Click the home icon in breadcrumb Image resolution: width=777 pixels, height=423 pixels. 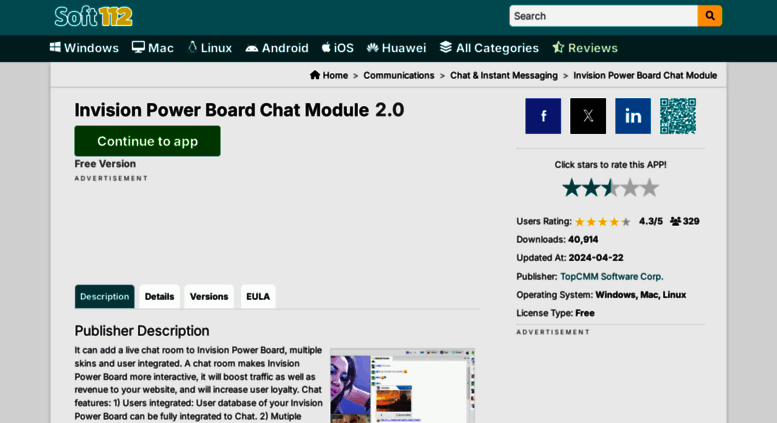(x=315, y=75)
